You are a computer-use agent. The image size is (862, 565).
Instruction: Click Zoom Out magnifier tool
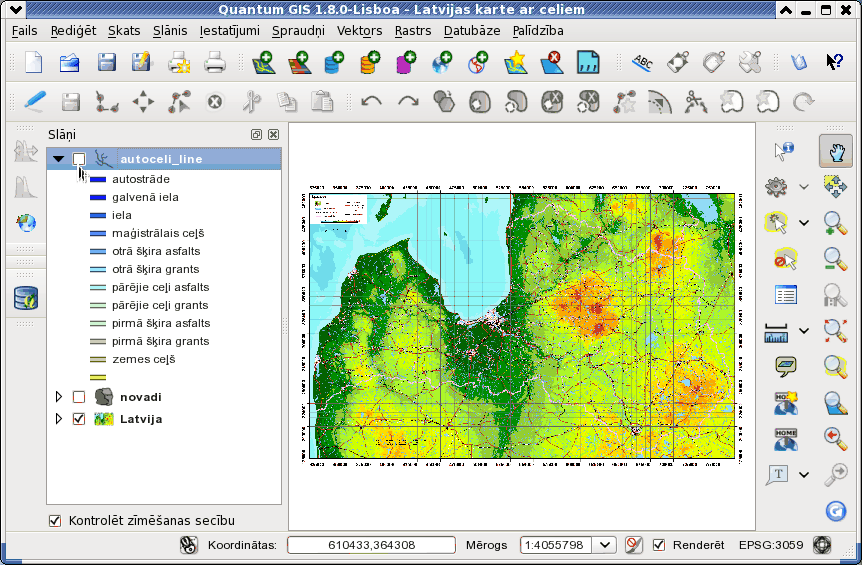(835, 259)
